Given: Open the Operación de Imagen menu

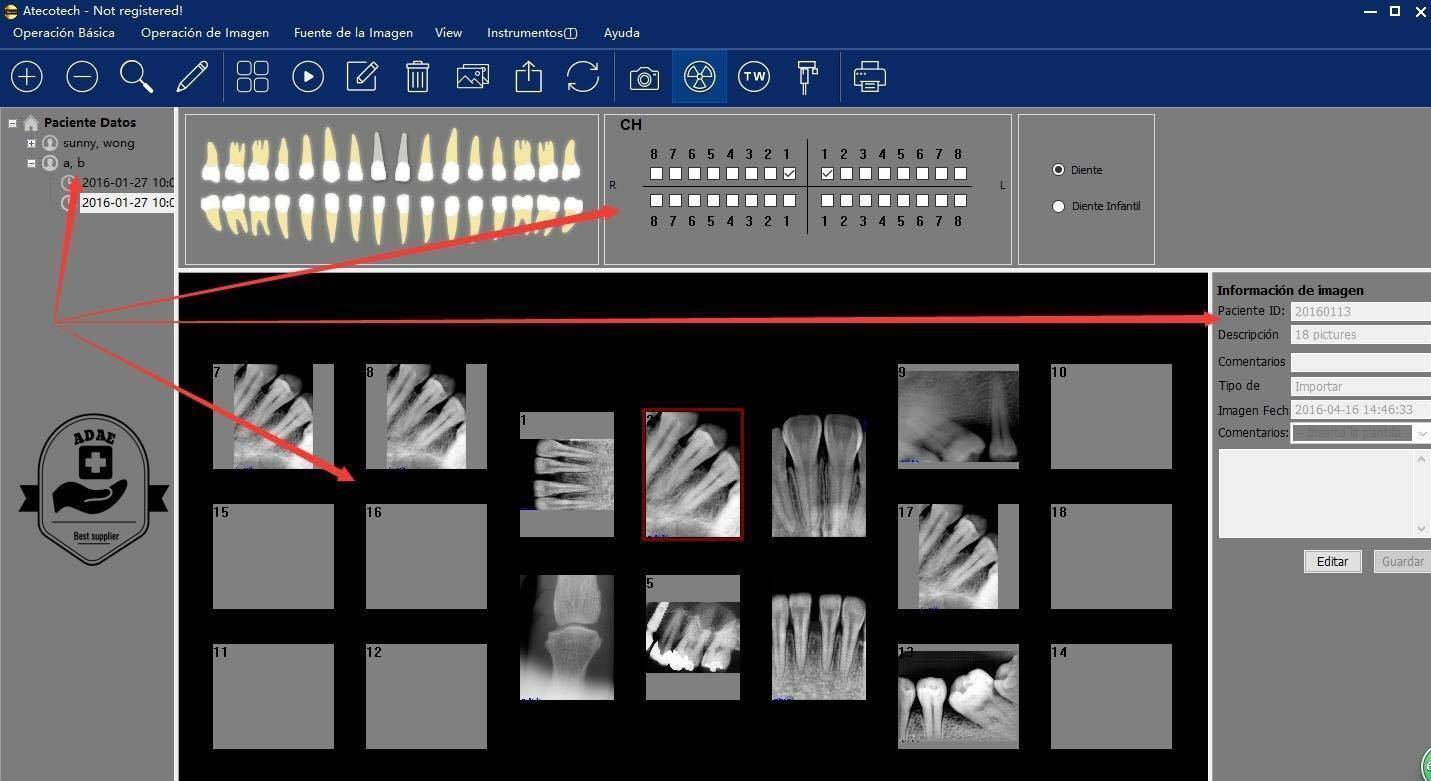Looking at the screenshot, I should (205, 33).
